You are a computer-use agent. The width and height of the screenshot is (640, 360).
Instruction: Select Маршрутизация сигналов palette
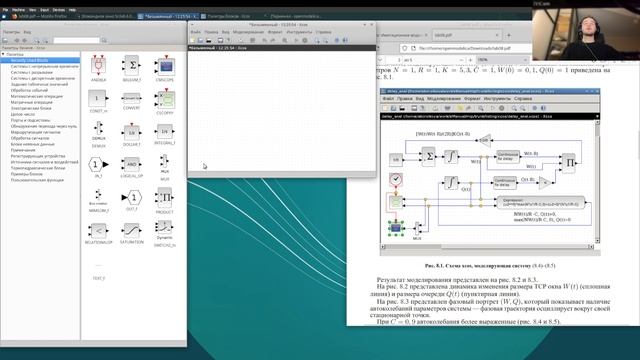pyautogui.click(x=36, y=132)
